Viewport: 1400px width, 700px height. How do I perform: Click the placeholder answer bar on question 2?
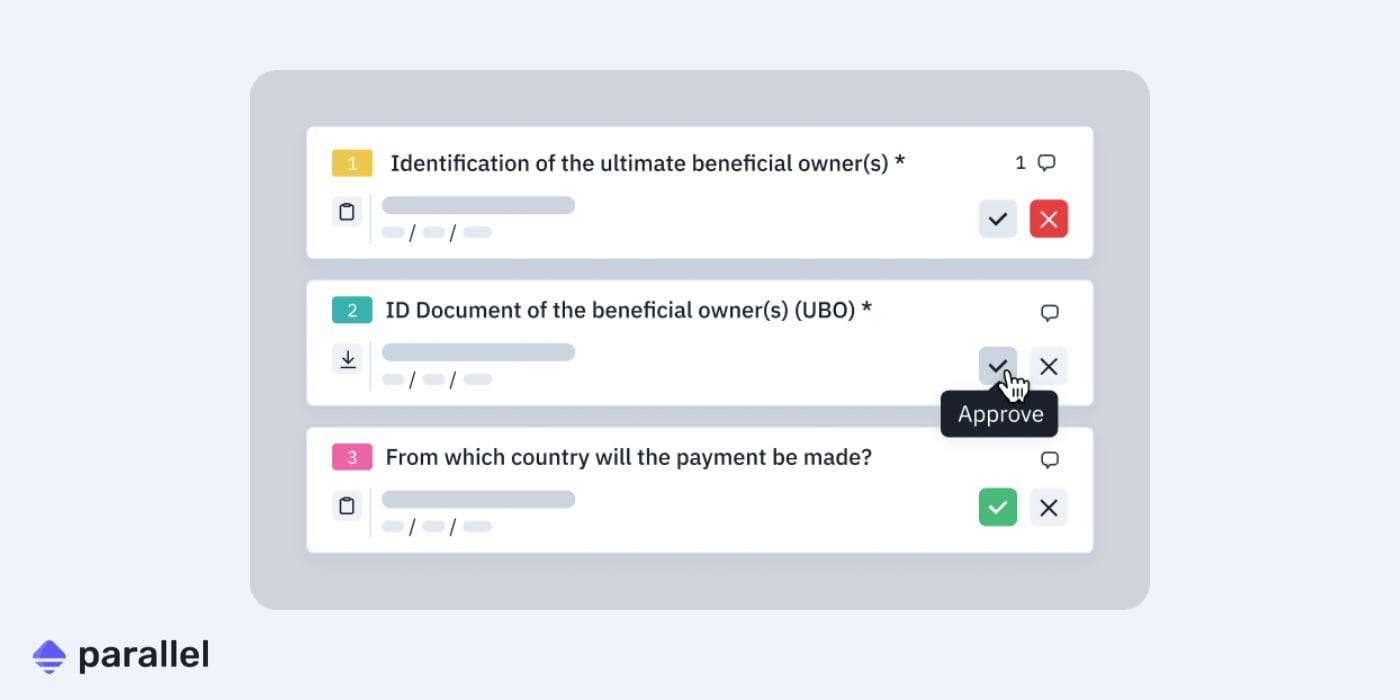point(477,352)
